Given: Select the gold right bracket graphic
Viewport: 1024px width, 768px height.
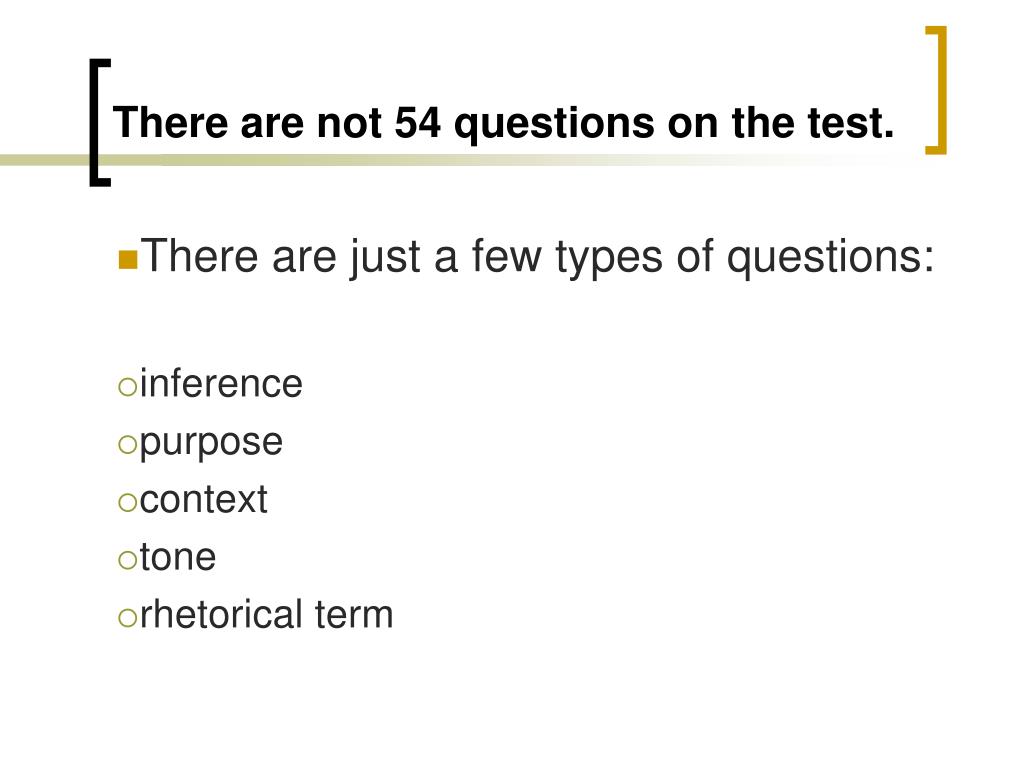Looking at the screenshot, I should [936, 90].
